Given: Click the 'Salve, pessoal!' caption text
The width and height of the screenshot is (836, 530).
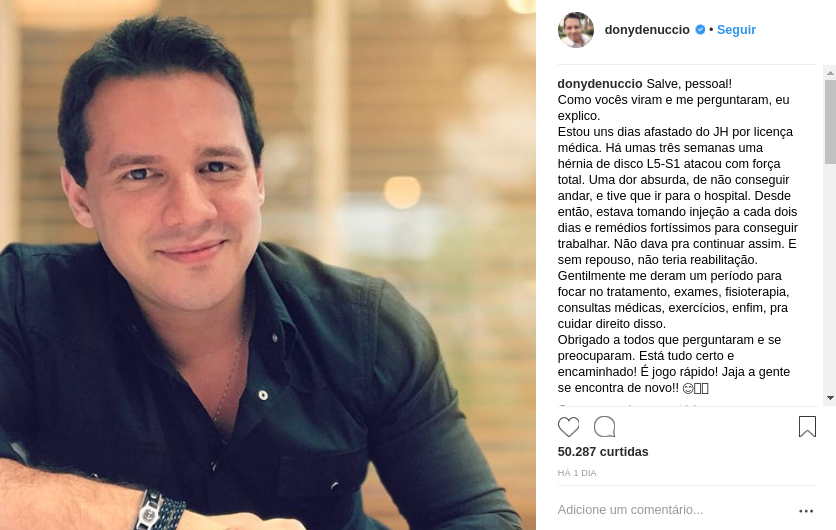Looking at the screenshot, I should click(x=689, y=84).
